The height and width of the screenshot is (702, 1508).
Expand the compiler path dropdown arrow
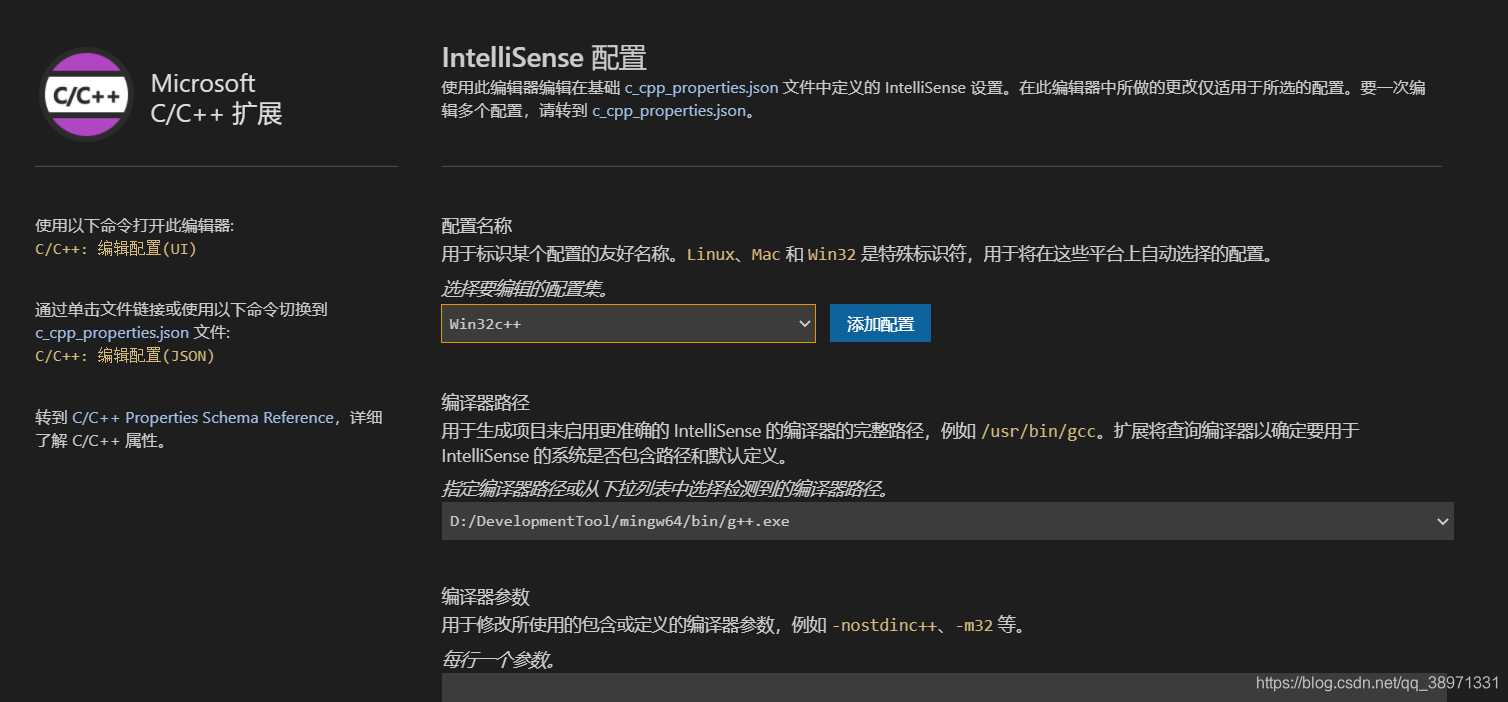click(x=1442, y=521)
